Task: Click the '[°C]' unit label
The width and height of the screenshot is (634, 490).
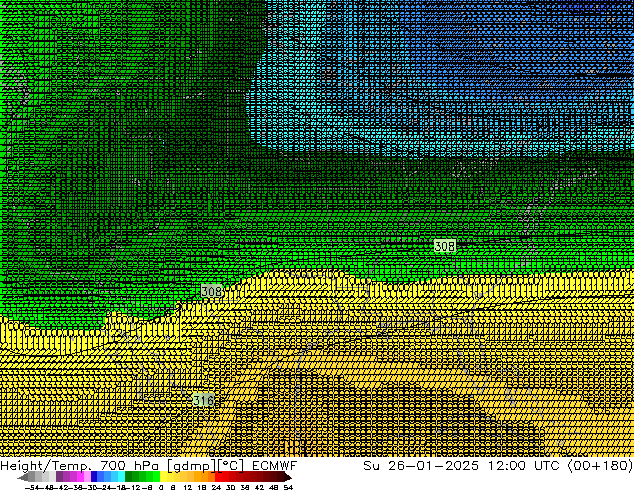Action: point(230,466)
